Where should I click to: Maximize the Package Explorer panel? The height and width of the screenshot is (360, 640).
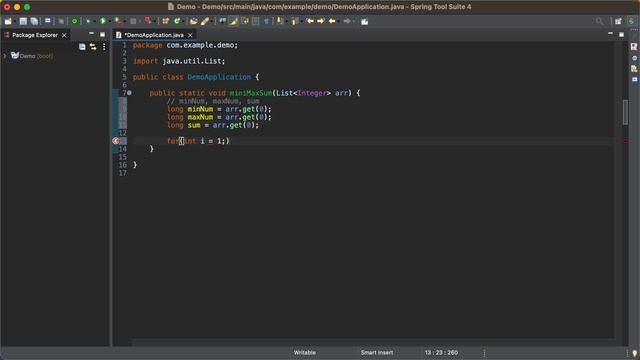(102, 35)
